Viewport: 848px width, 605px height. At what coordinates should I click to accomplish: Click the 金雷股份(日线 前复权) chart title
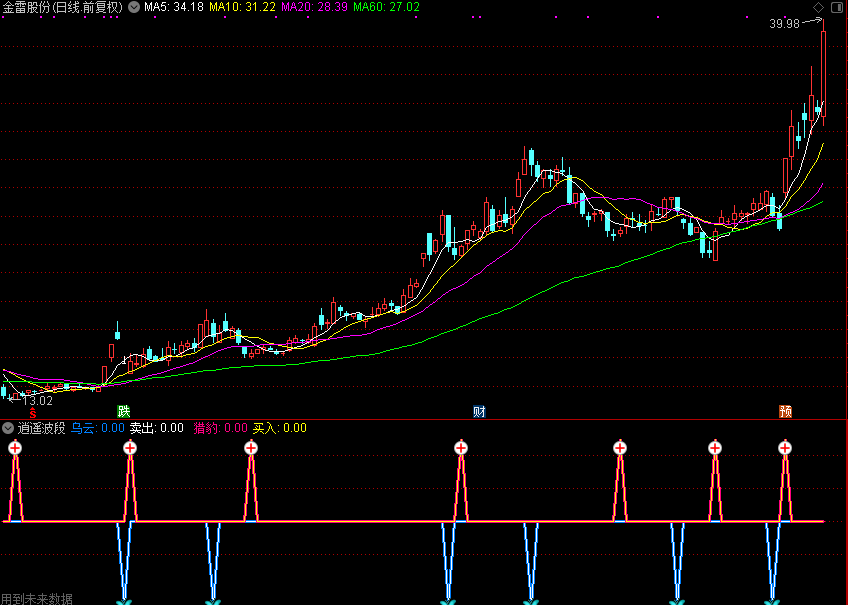pyautogui.click(x=62, y=7)
